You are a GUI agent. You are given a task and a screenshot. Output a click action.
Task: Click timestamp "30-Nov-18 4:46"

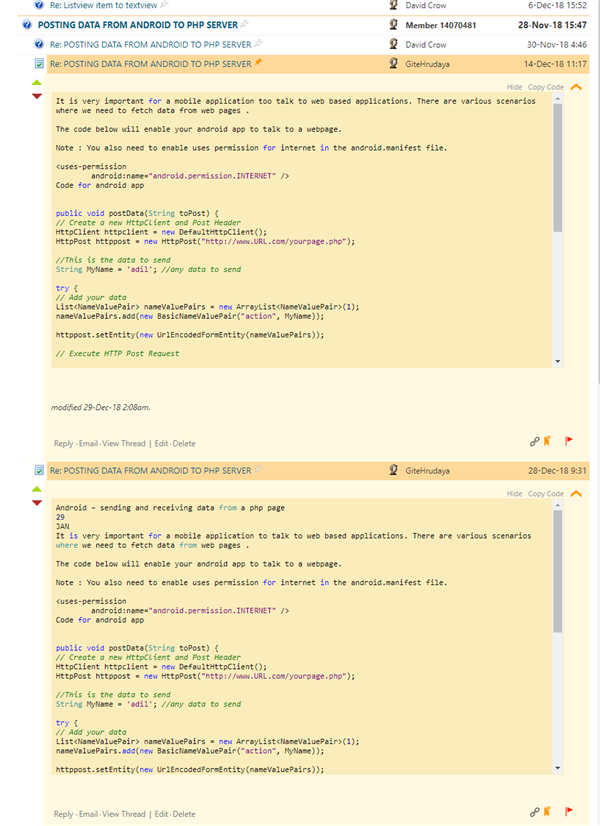(x=557, y=45)
